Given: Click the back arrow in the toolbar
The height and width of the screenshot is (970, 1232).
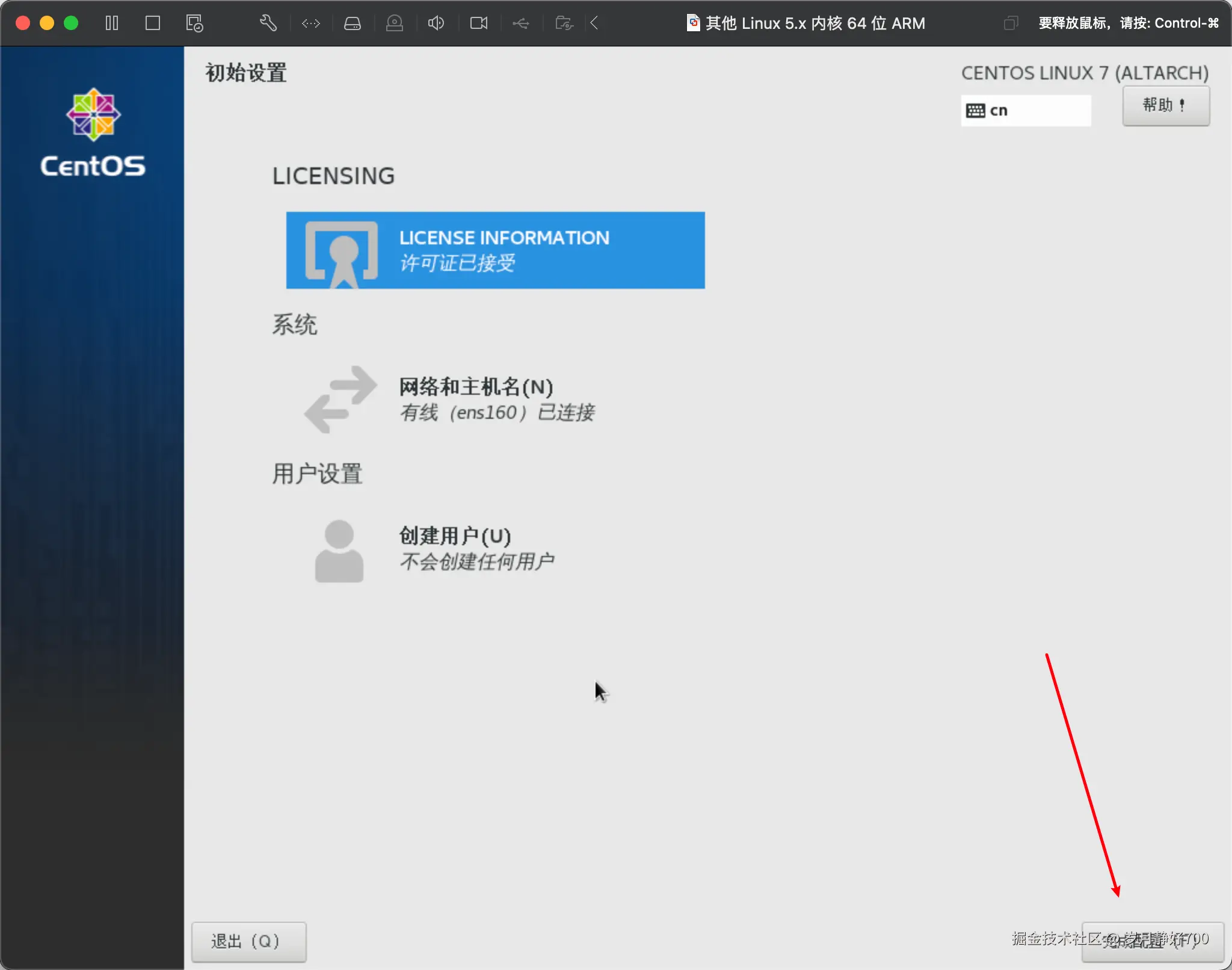Looking at the screenshot, I should pyautogui.click(x=594, y=23).
